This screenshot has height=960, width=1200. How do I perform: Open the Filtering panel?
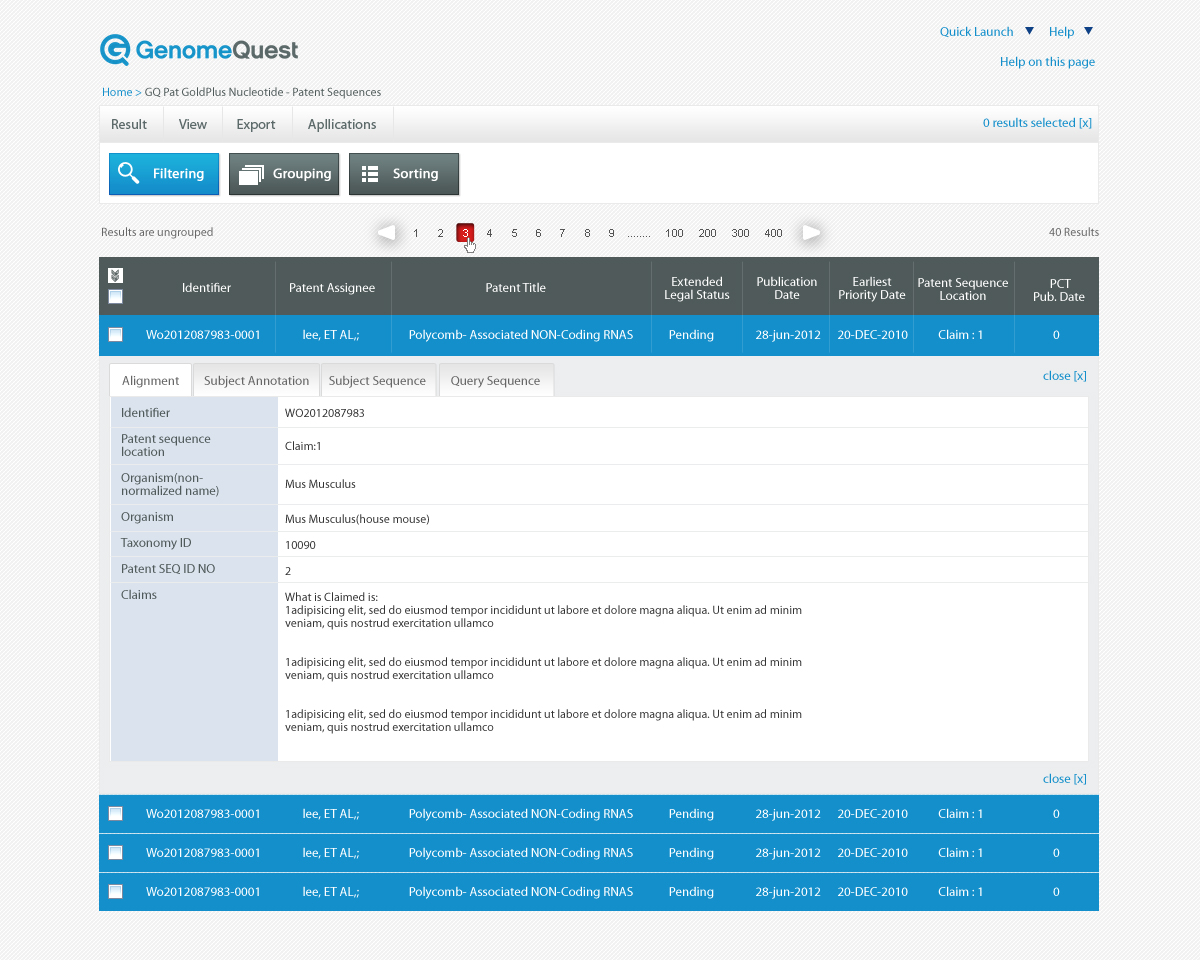coord(164,174)
